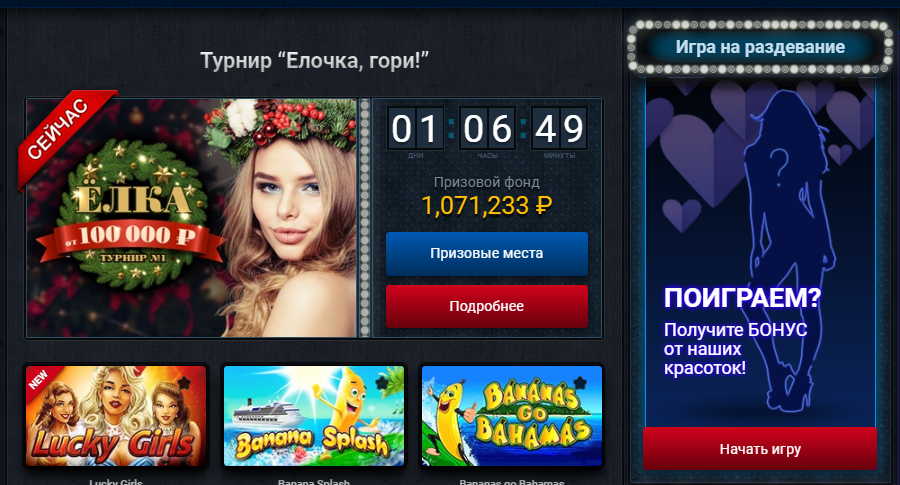The width and height of the screenshot is (900, 485).
Task: Click the favorite badge on Banana Splash
Action: click(382, 382)
